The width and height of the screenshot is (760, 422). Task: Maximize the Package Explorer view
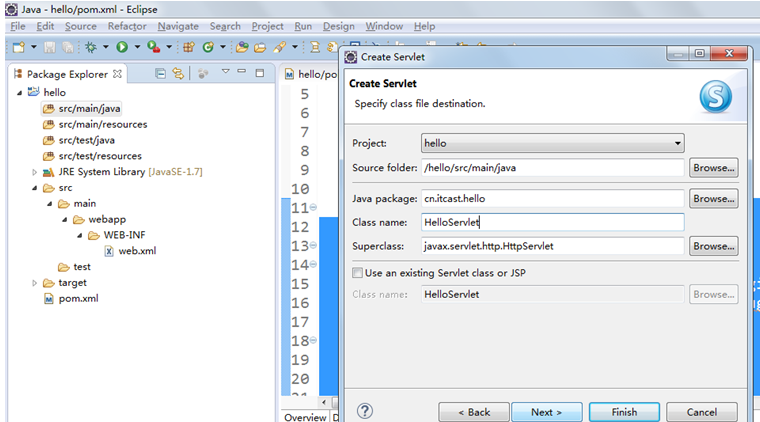tap(260, 73)
